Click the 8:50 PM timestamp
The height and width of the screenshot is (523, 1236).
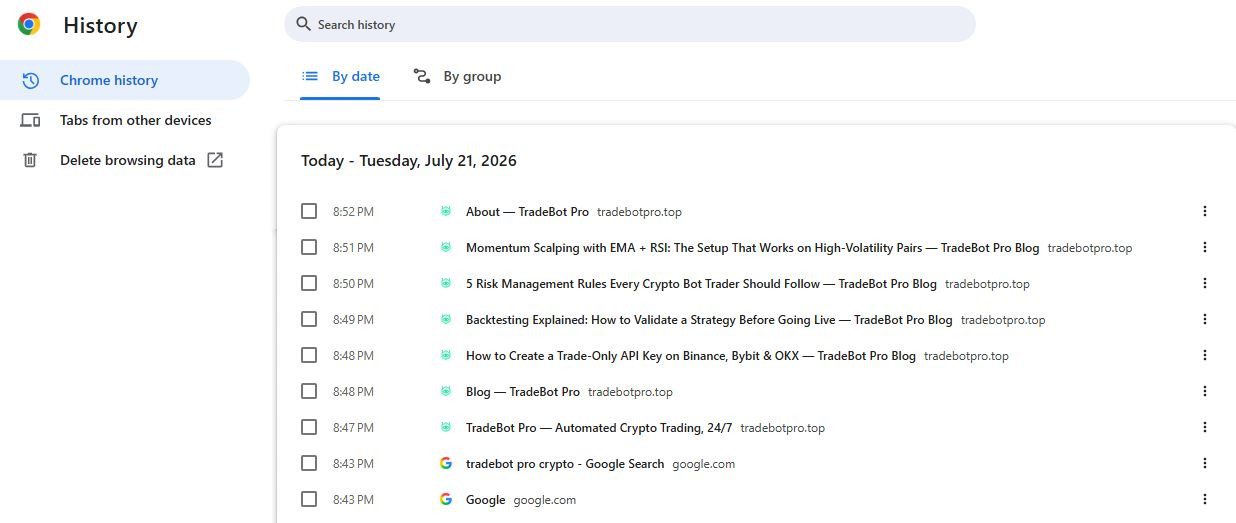tap(353, 283)
